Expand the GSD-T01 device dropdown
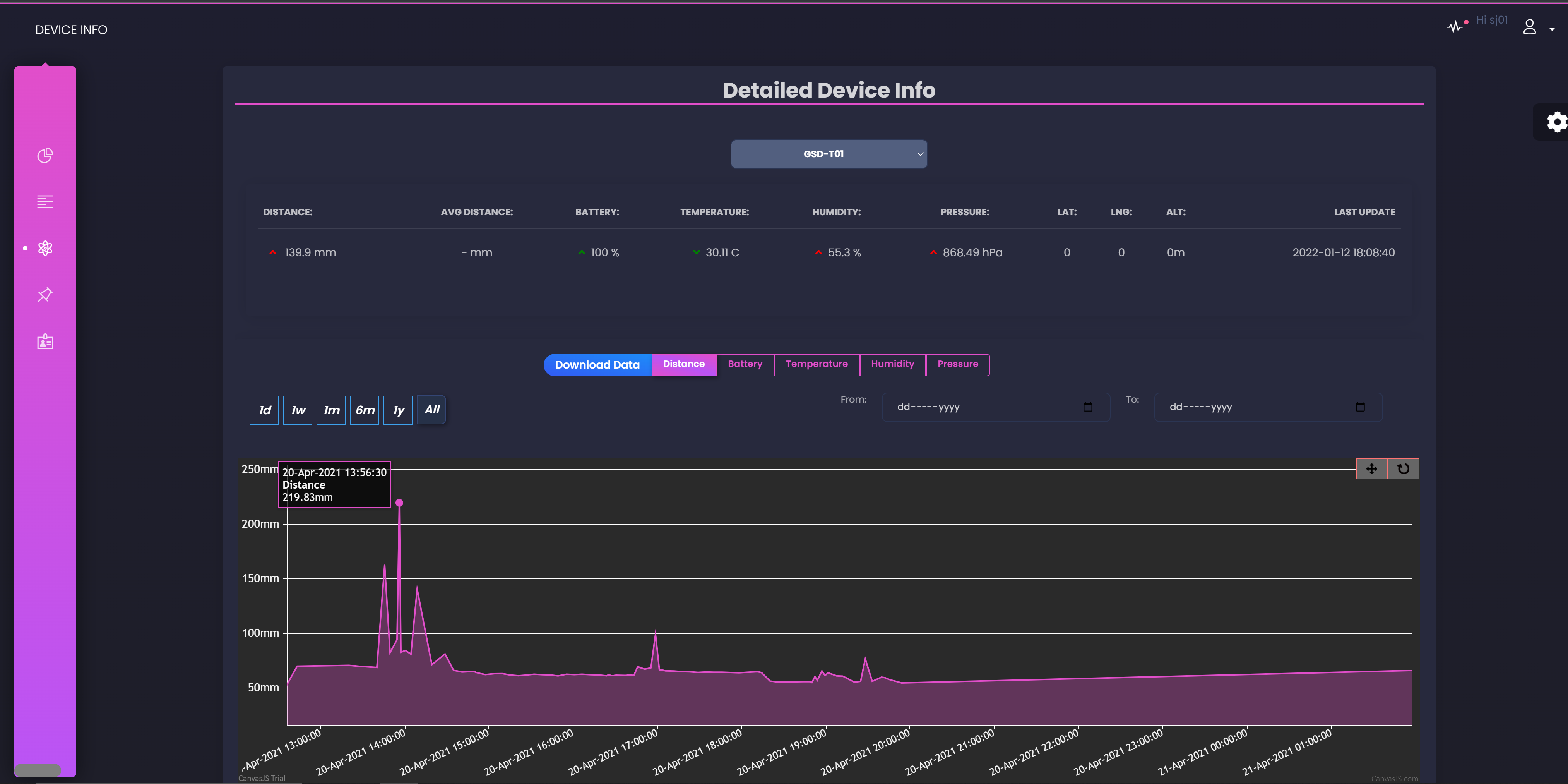Viewport: 1568px width, 784px height. [x=829, y=154]
